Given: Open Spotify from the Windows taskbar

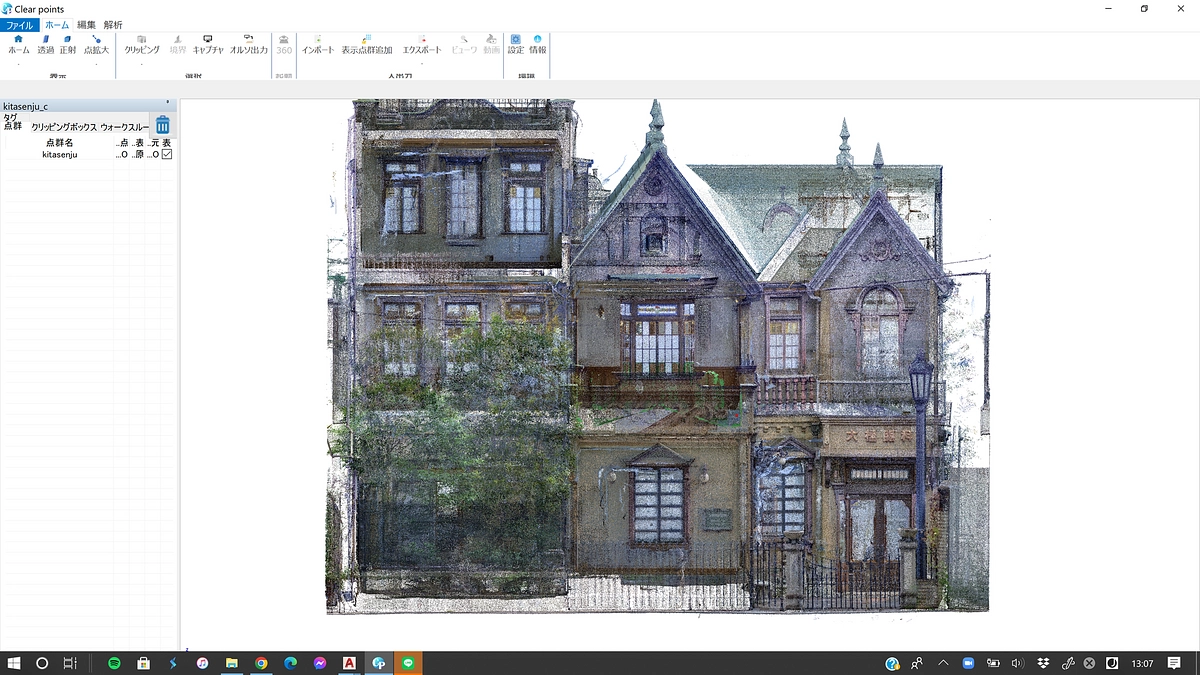Looking at the screenshot, I should (x=114, y=663).
